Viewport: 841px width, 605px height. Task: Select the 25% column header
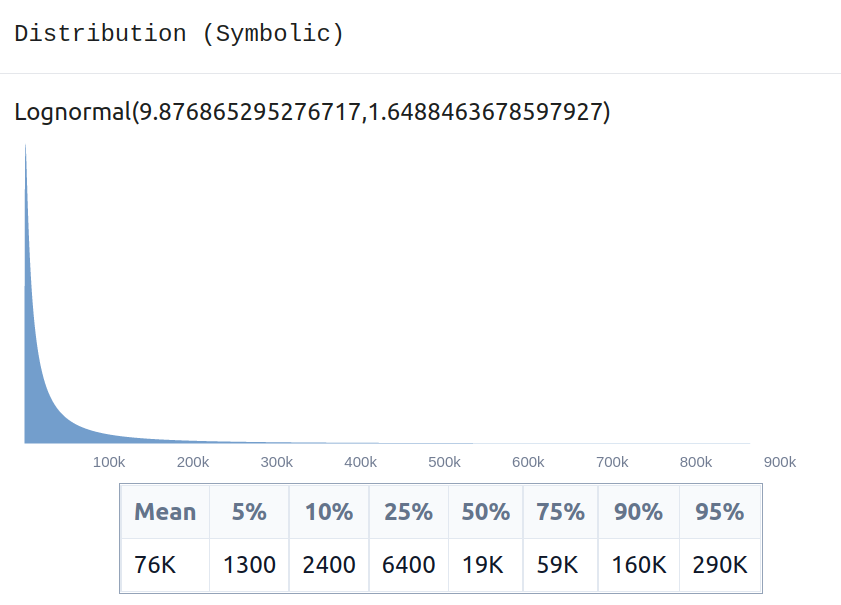point(409,512)
